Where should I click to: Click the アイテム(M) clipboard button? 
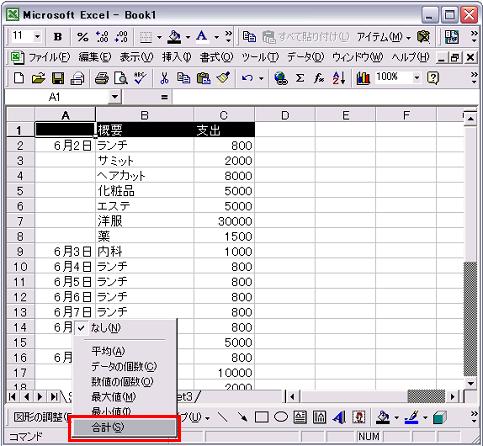pos(384,36)
